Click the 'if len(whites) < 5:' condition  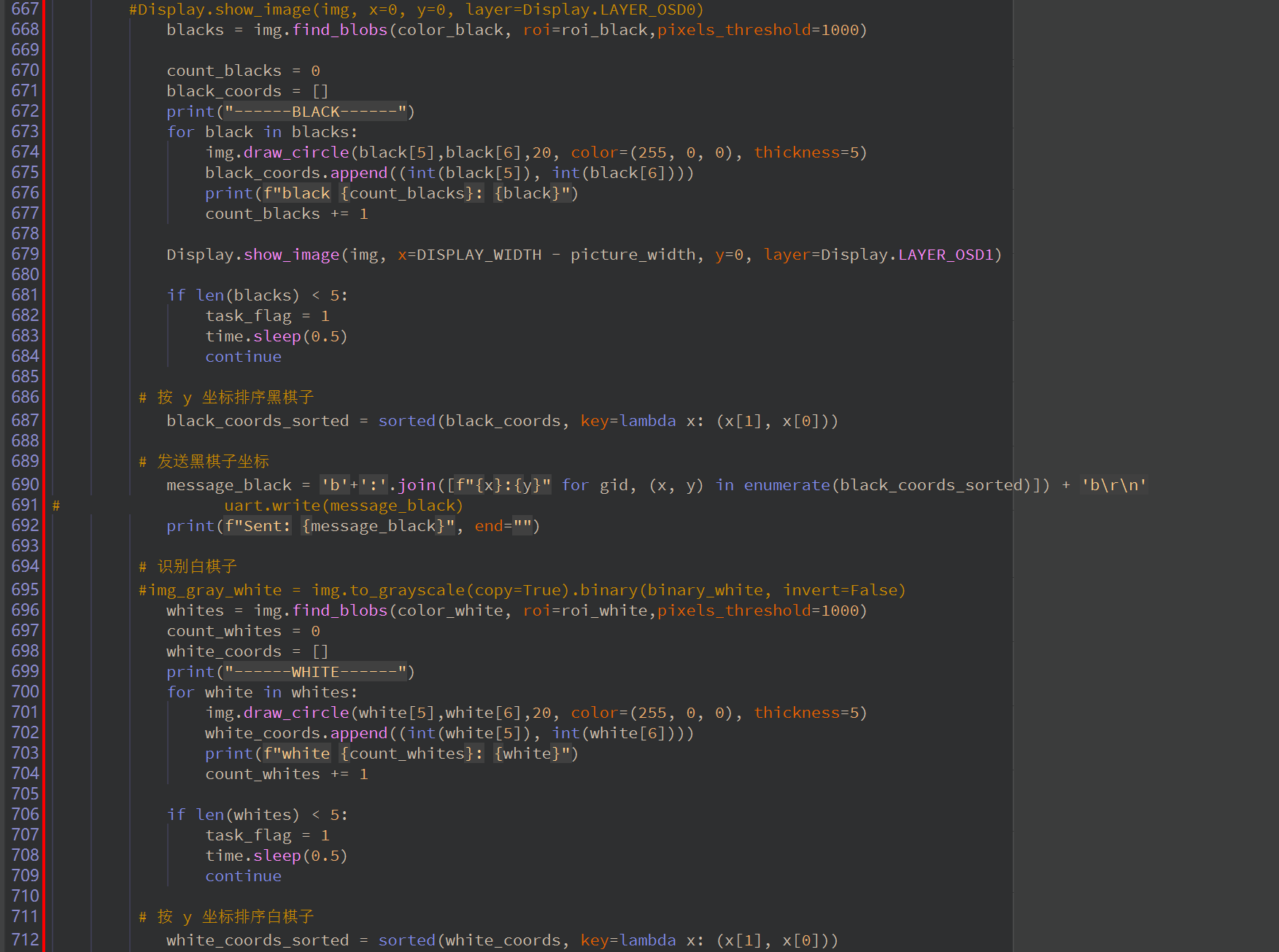[x=257, y=815]
